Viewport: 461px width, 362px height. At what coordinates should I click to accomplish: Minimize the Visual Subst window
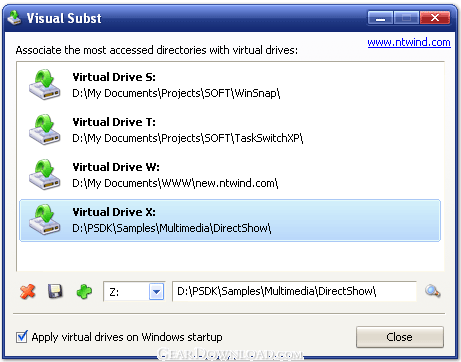(x=380, y=18)
